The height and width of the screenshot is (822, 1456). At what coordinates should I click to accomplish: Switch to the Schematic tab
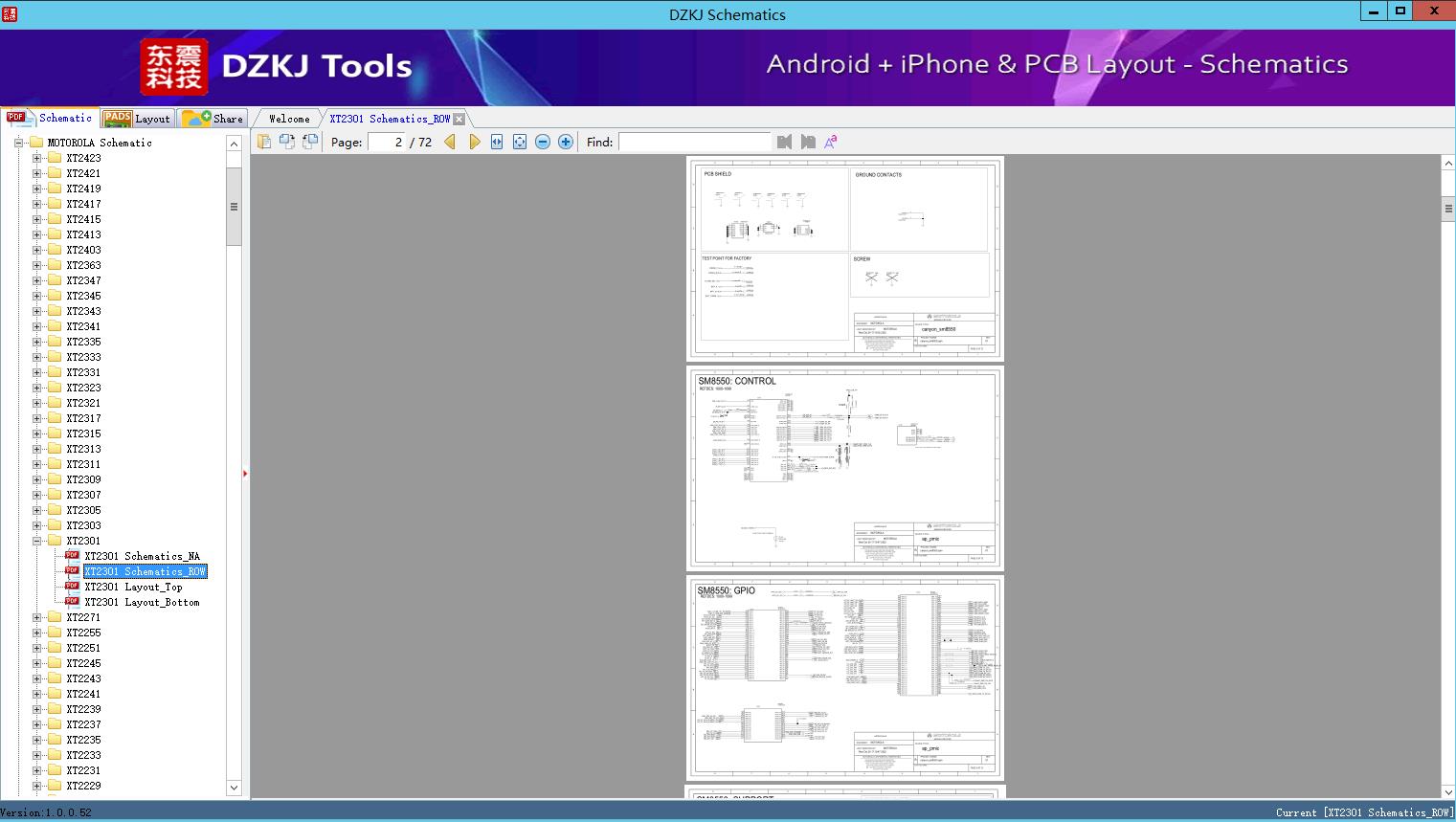tap(50, 118)
